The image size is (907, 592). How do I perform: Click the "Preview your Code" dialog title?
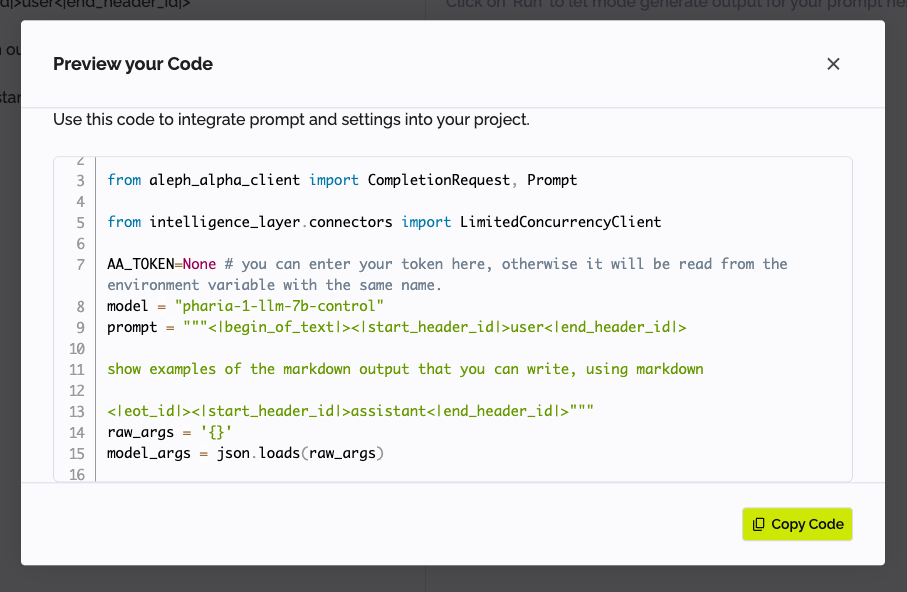click(133, 64)
